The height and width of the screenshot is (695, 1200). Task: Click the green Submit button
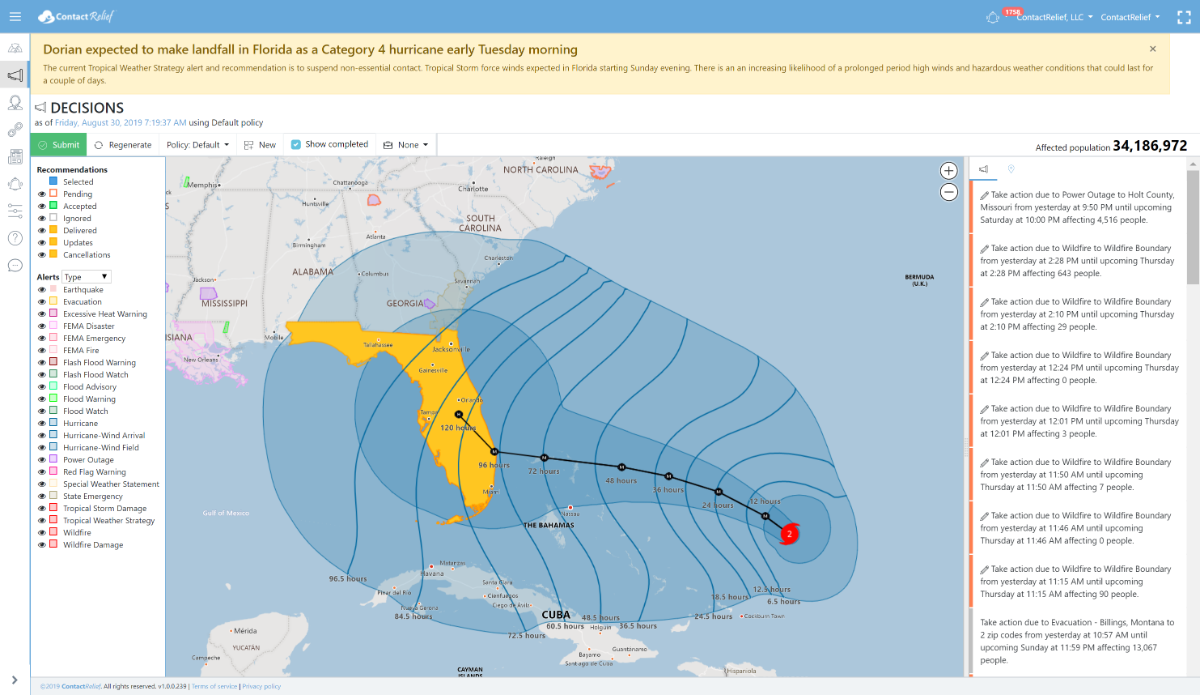coord(58,145)
